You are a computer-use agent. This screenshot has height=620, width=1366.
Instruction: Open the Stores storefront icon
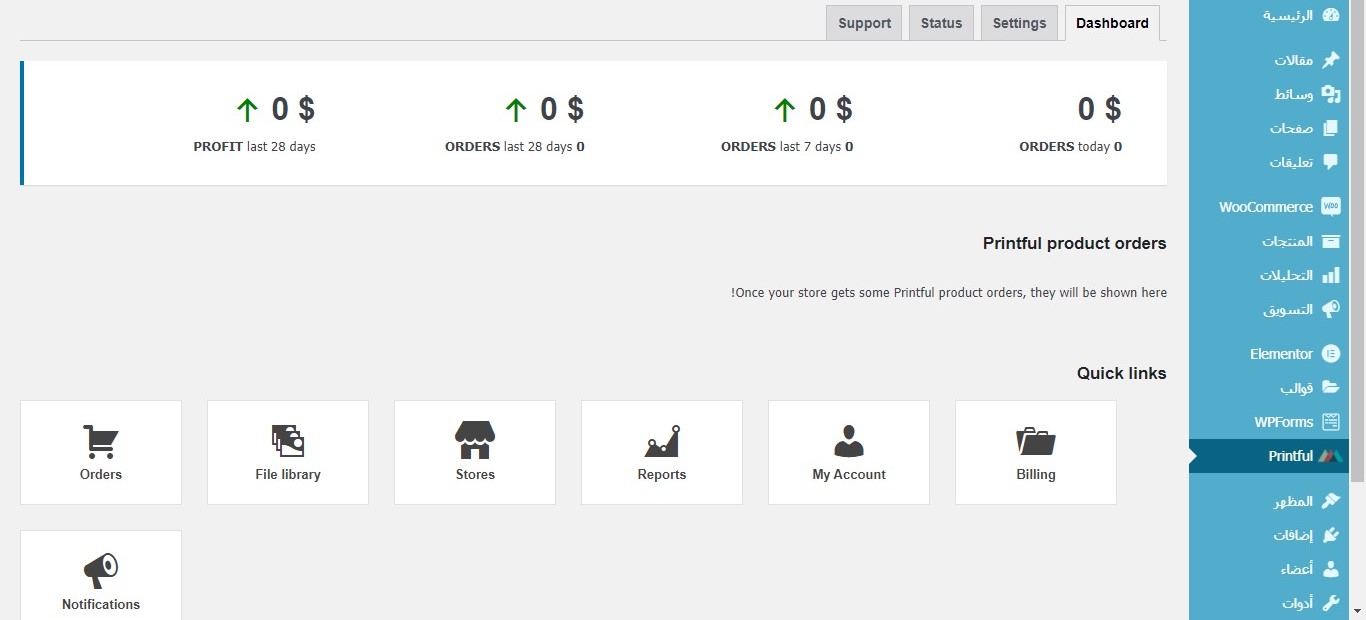click(475, 441)
